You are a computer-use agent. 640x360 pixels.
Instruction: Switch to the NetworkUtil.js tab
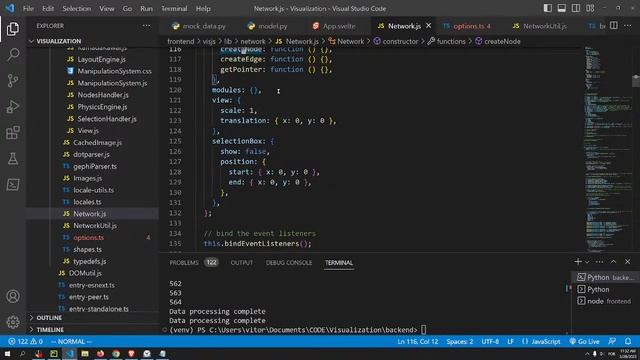pyautogui.click(x=540, y=26)
